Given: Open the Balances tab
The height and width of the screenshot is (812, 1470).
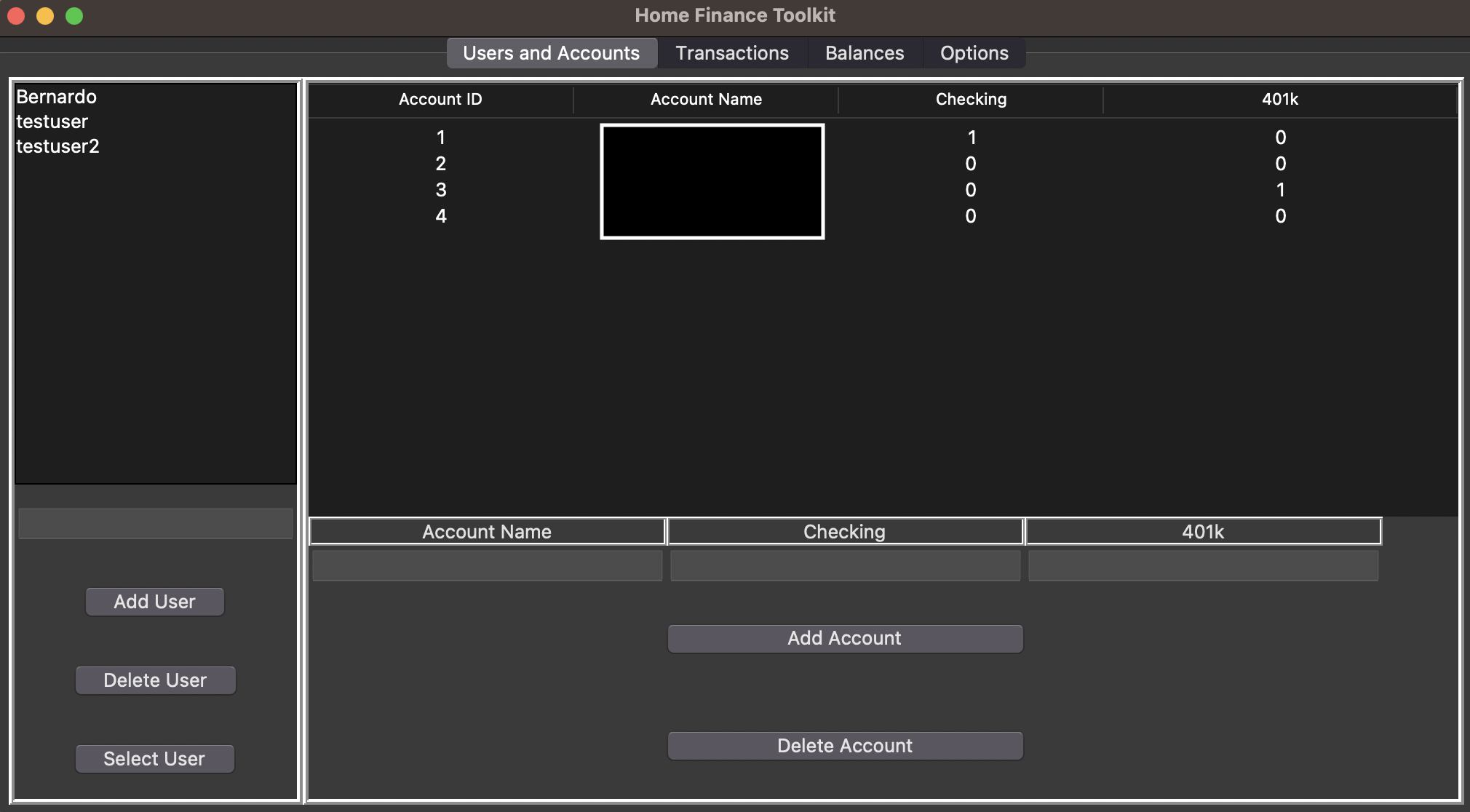Looking at the screenshot, I should [x=865, y=53].
